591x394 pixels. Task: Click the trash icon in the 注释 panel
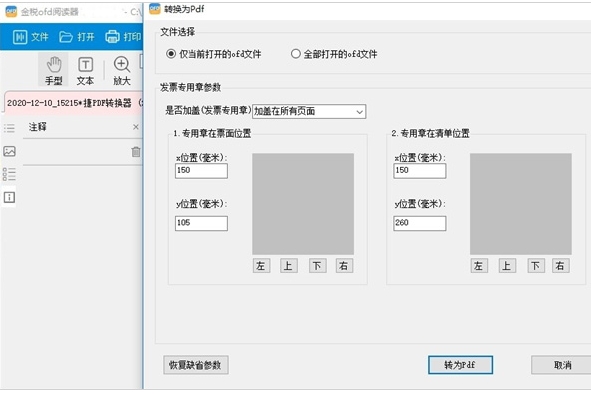click(136, 152)
